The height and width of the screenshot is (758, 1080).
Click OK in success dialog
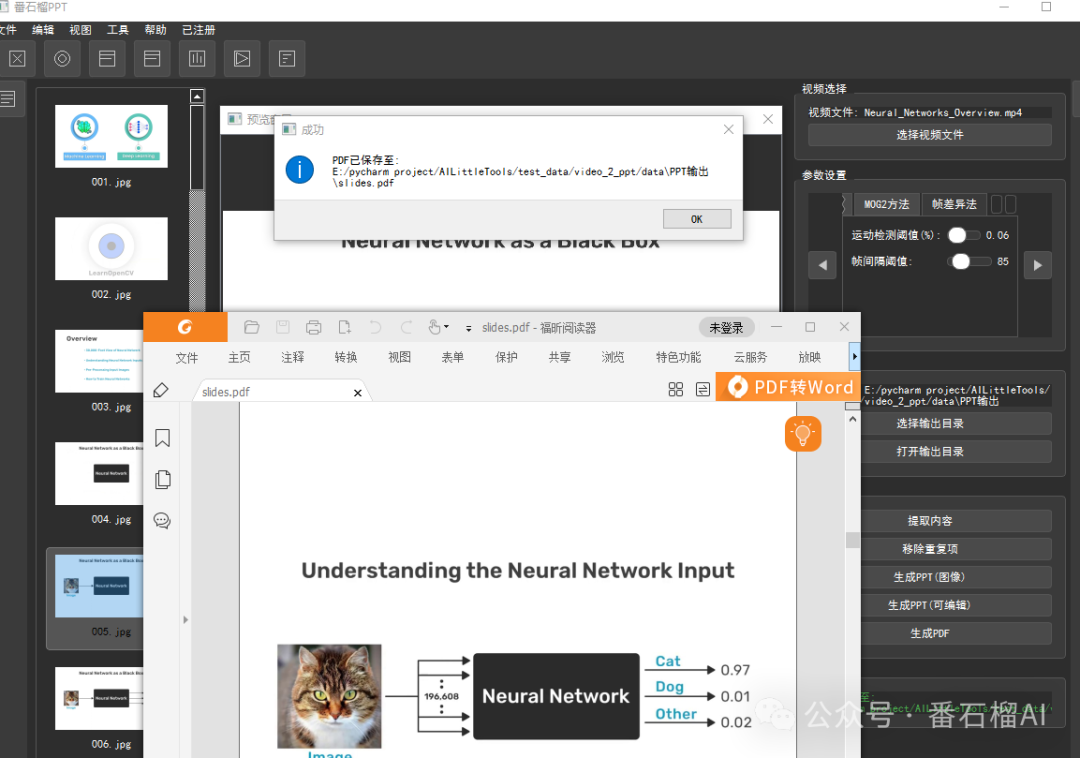point(697,219)
